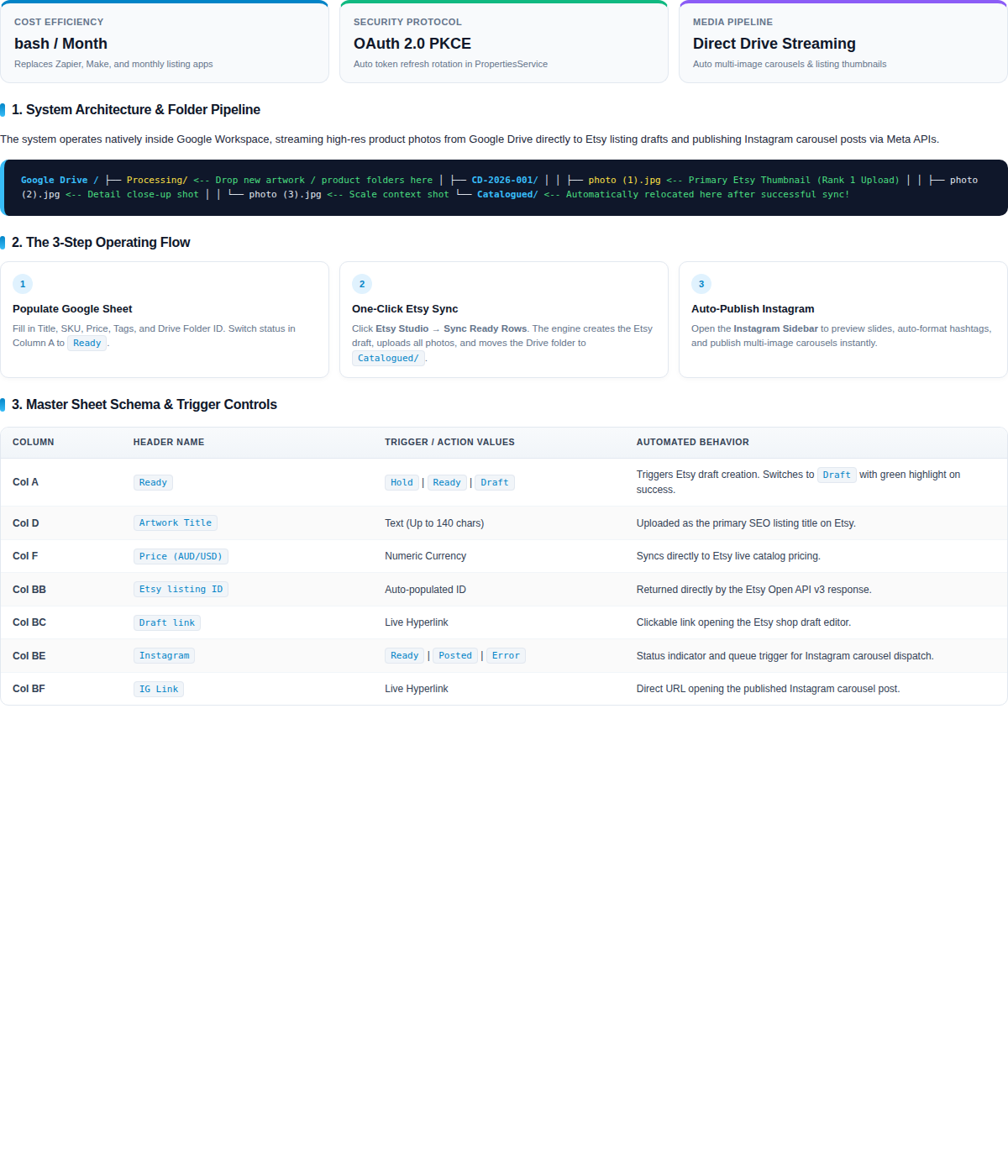Click the step 1 number badge
The image size is (1008, 1176).
pos(23,284)
